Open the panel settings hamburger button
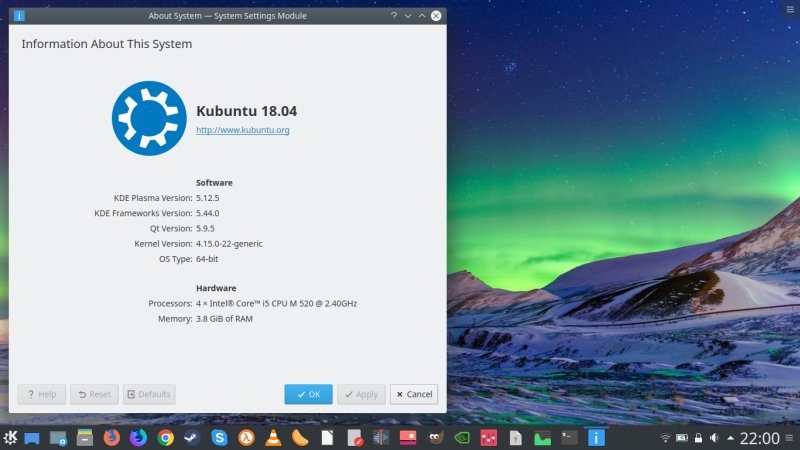The image size is (800, 450). point(790,438)
